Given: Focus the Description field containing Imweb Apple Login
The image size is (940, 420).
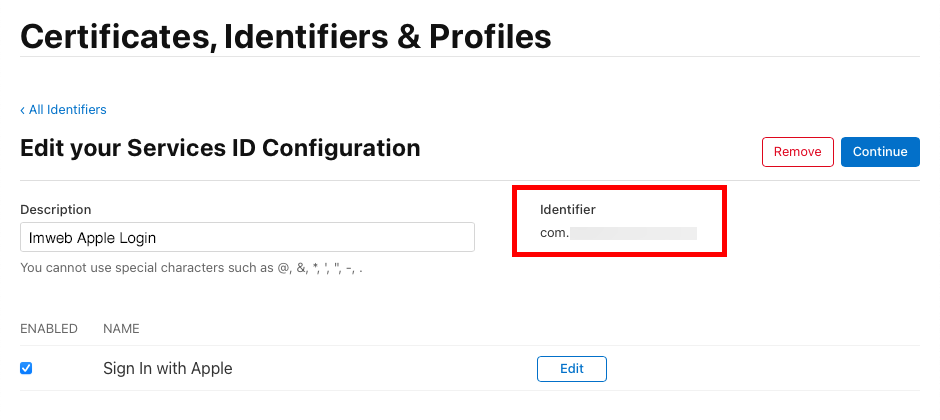Looking at the screenshot, I should (247, 238).
